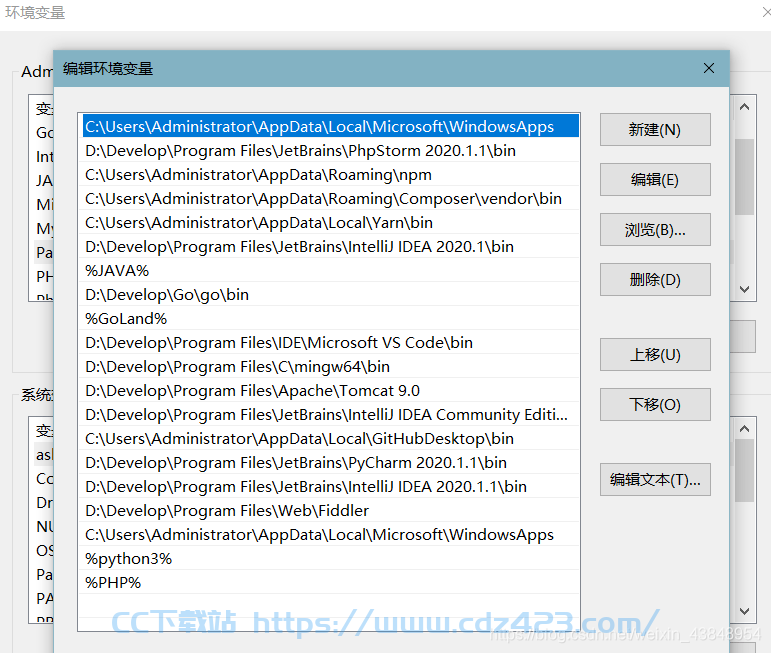The height and width of the screenshot is (653, 771).
Task: Move entry up with 上移(U)
Action: coord(655,355)
